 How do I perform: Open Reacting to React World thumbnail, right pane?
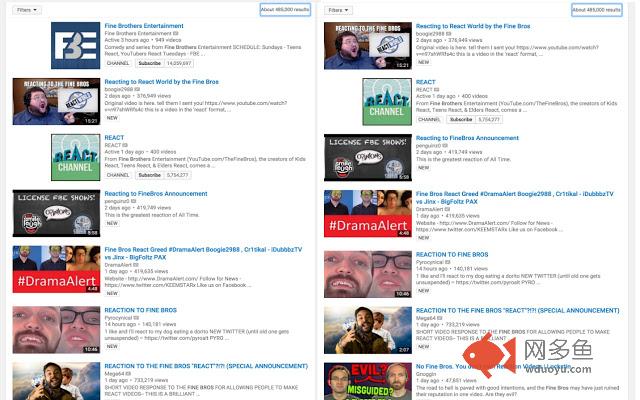click(368, 46)
